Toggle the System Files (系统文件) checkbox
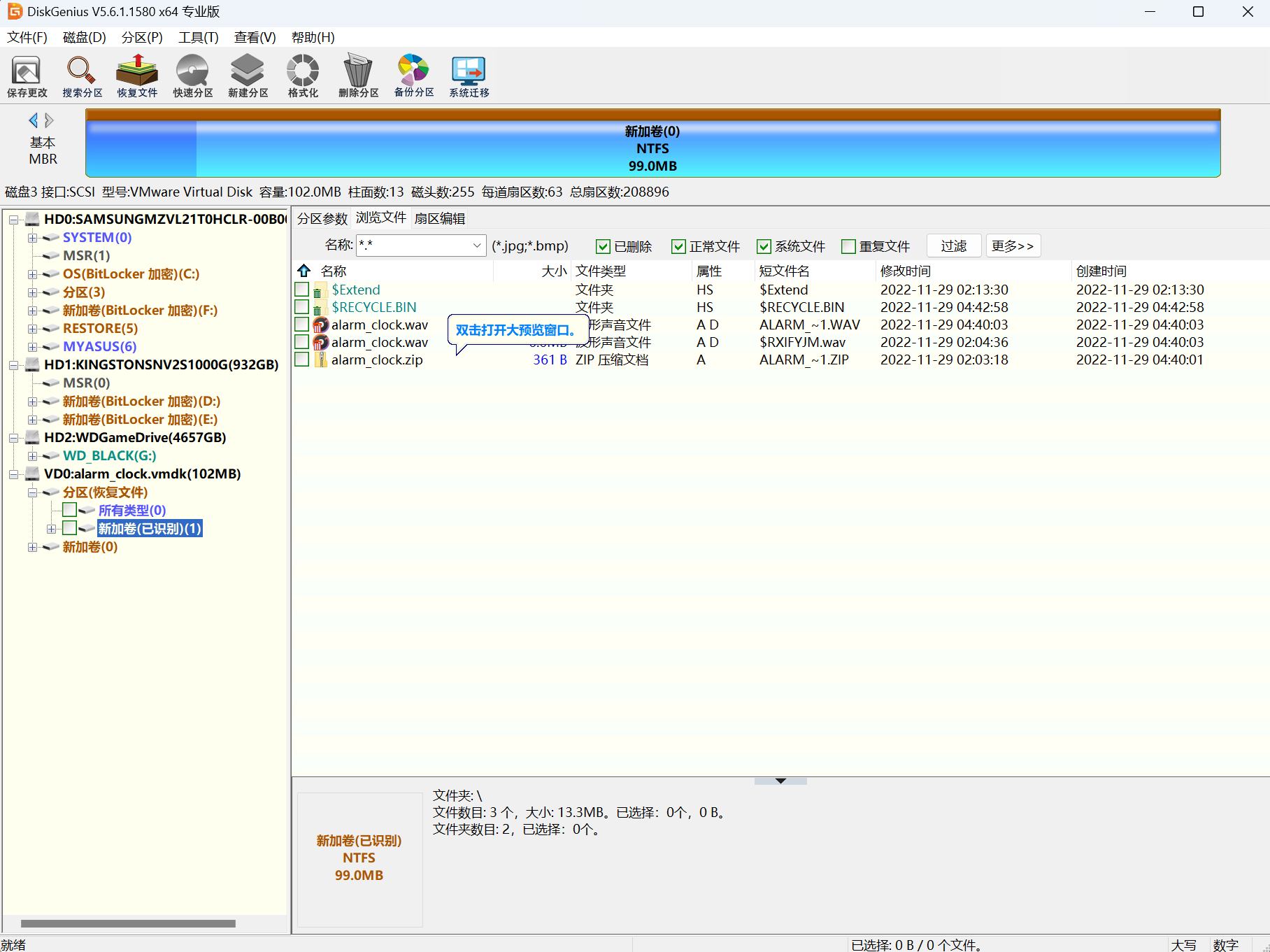Image resolution: width=1270 pixels, height=952 pixels. (764, 246)
